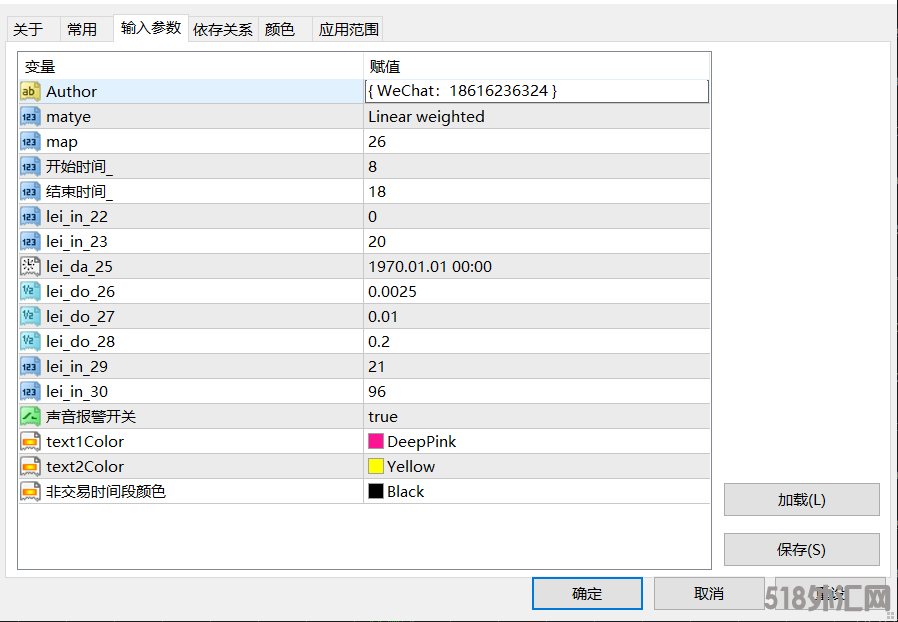Select the map value 26
The height and width of the screenshot is (622, 898).
[377, 141]
